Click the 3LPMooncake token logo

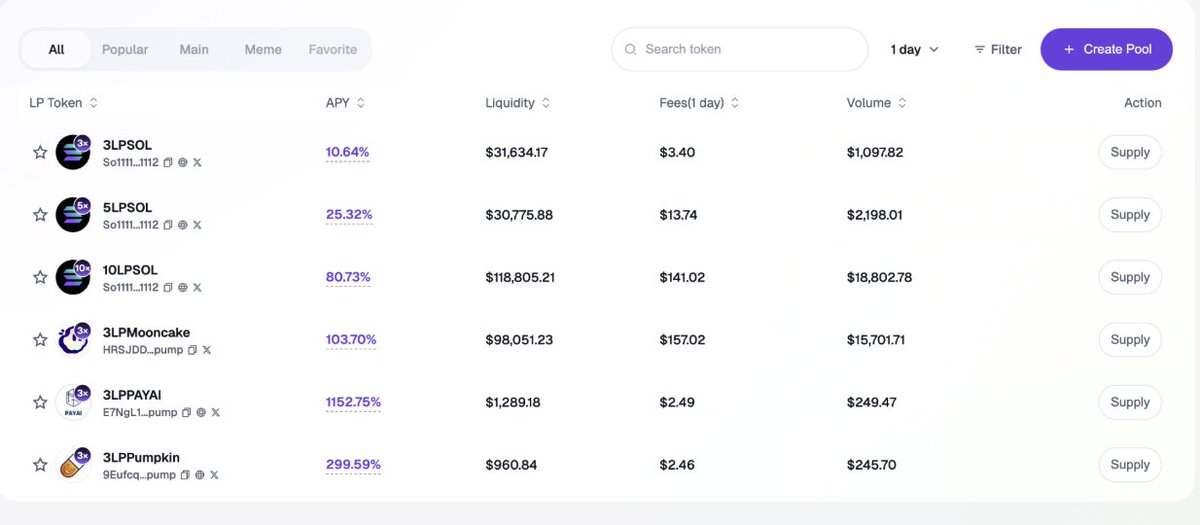73,340
